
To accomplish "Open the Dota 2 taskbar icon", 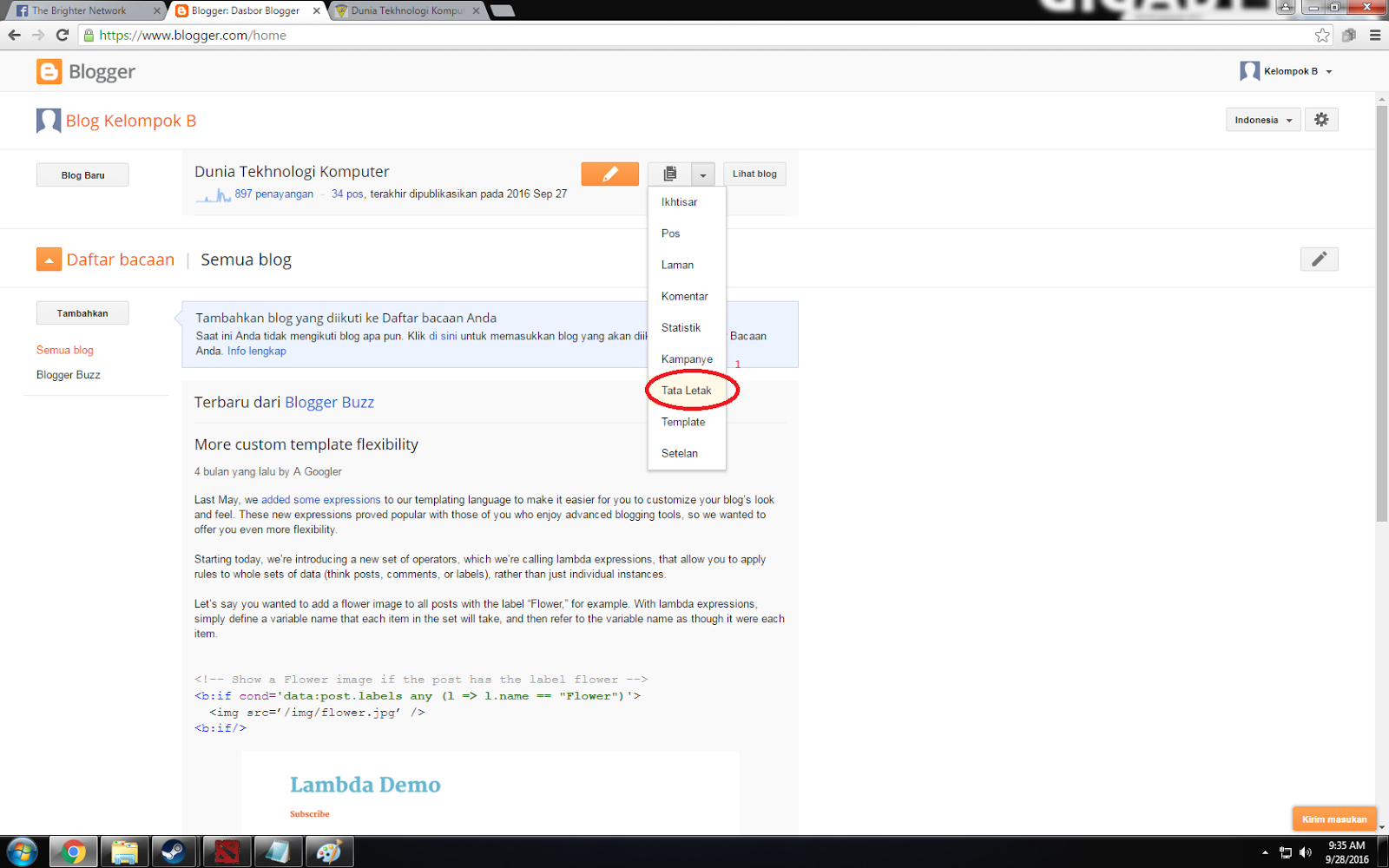I will point(226,852).
